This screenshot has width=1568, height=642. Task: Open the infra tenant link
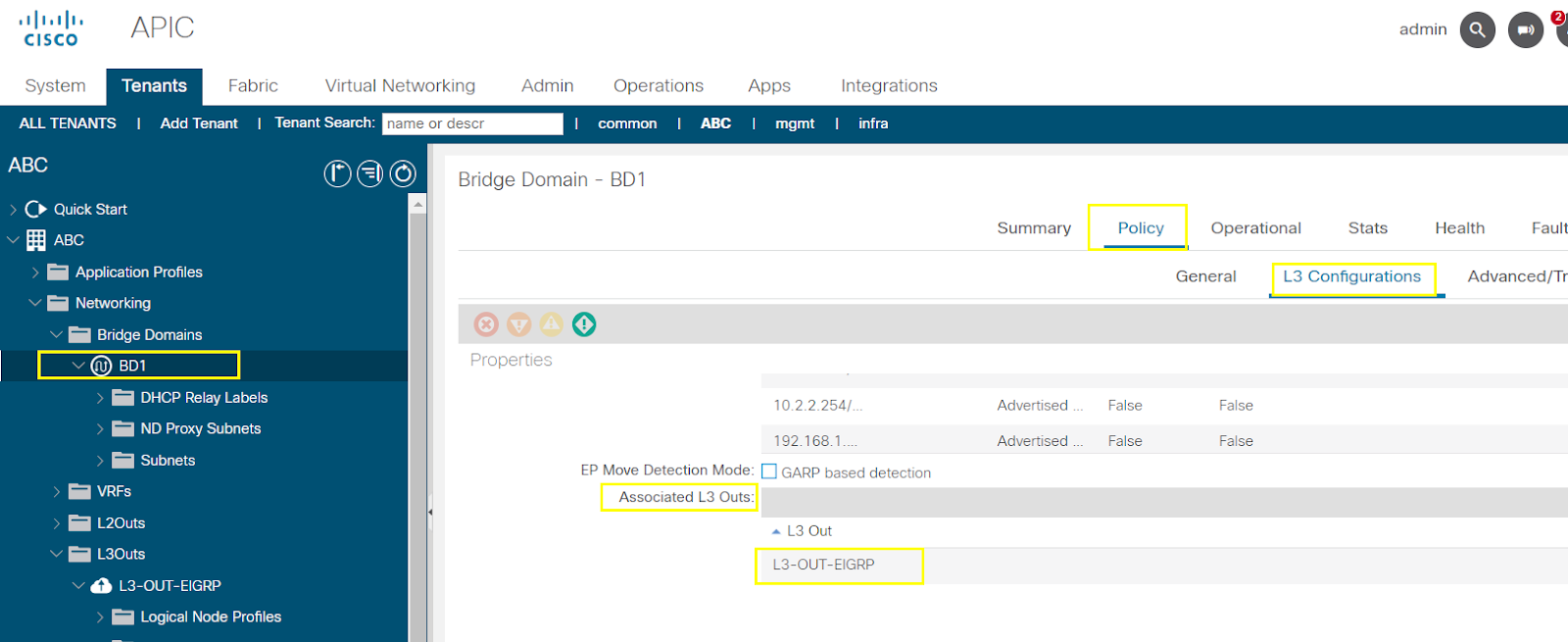(873, 123)
